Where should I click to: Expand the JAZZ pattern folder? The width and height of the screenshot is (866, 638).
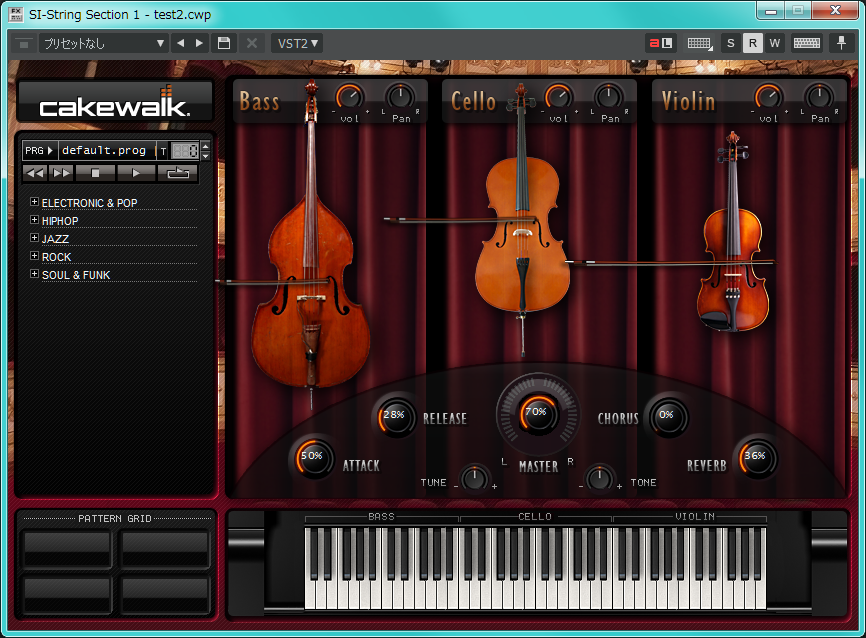pos(35,238)
